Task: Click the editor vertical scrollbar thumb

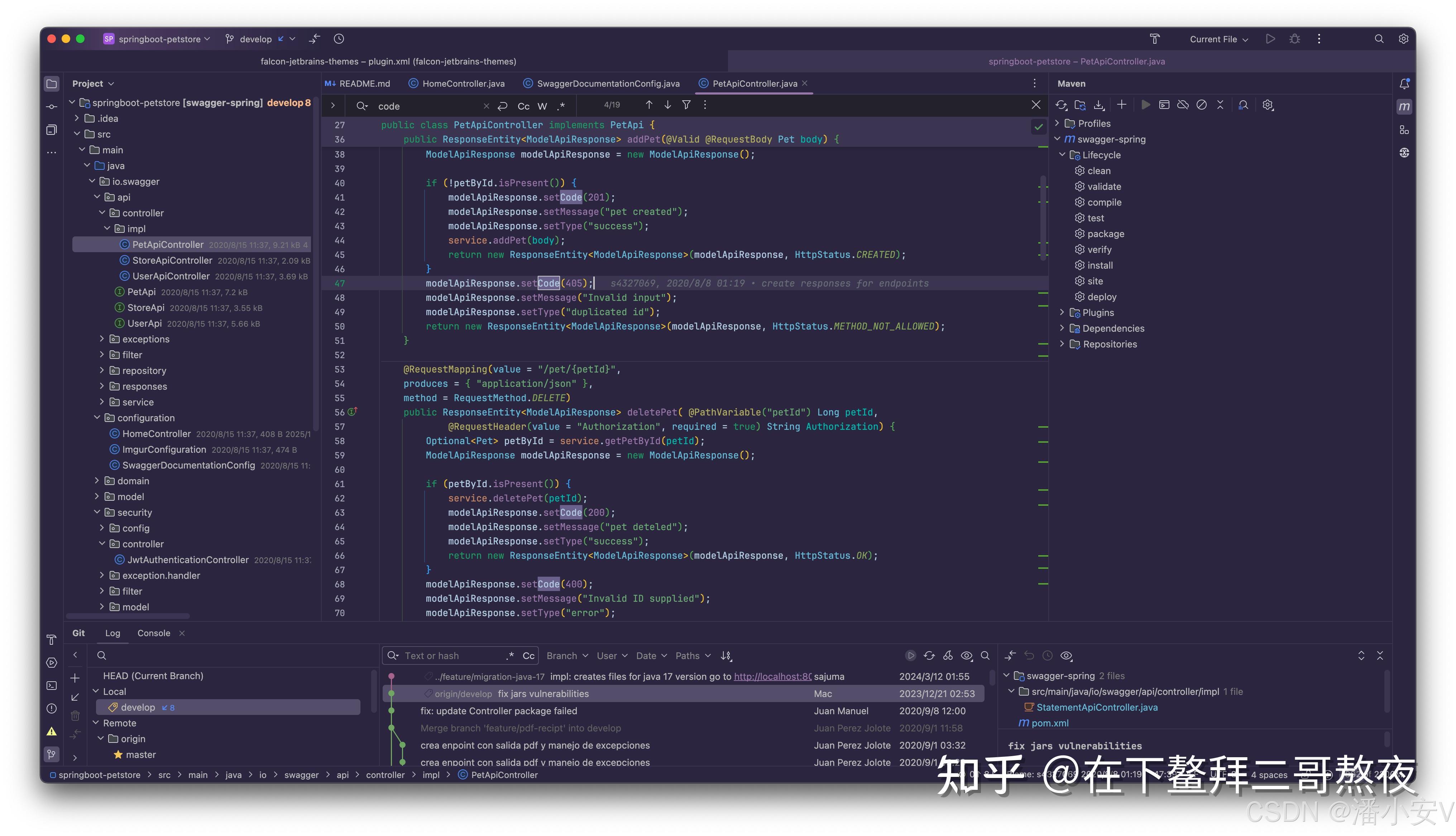Action: (x=1043, y=218)
